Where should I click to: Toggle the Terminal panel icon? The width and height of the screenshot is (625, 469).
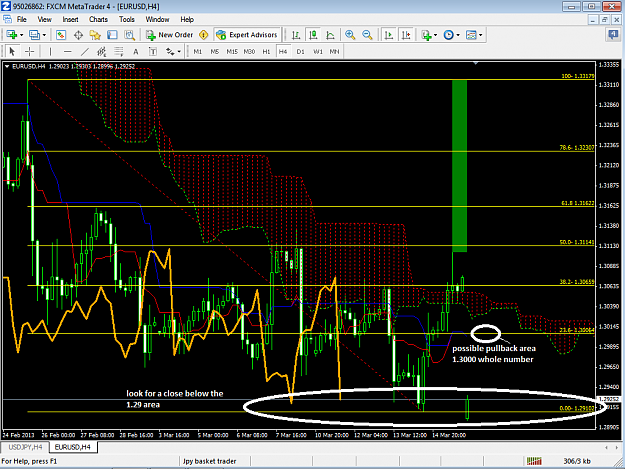click(112, 35)
